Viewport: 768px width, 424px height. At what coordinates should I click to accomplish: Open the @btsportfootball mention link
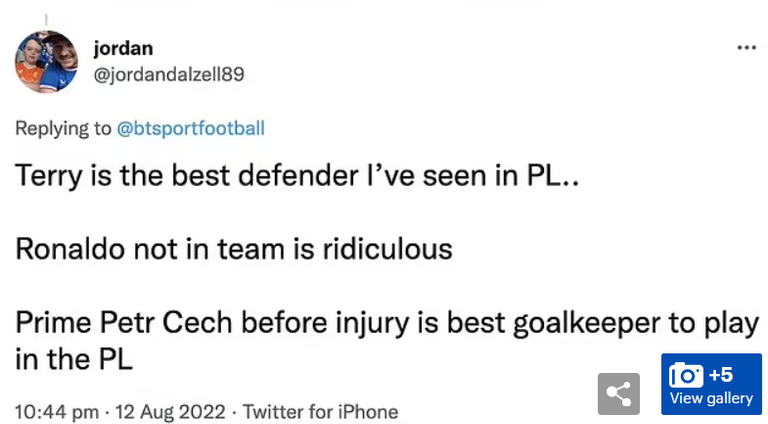click(191, 128)
